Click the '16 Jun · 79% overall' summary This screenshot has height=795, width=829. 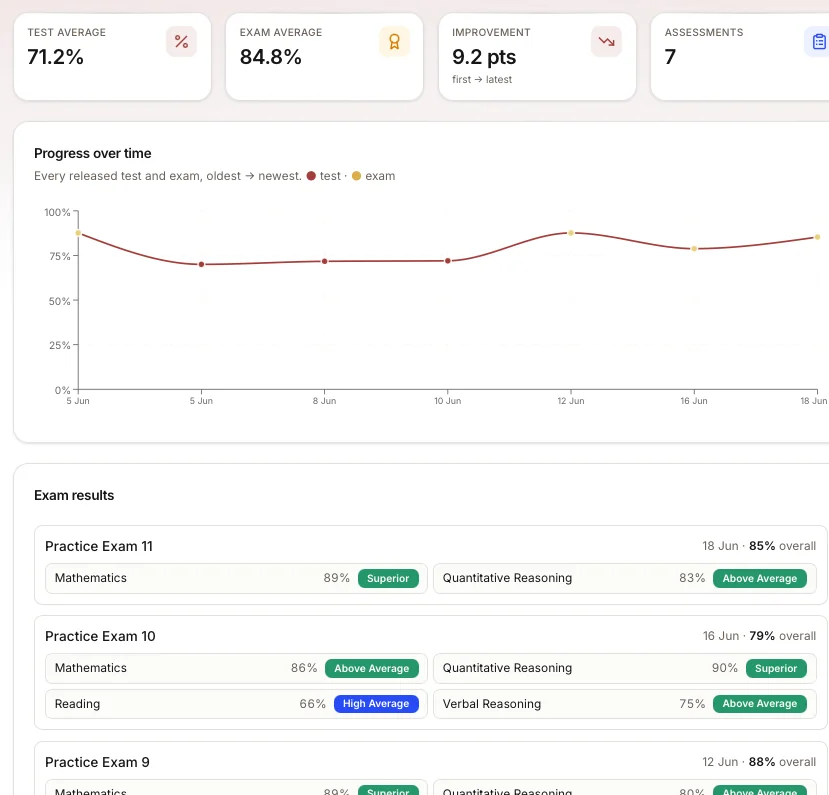point(759,636)
